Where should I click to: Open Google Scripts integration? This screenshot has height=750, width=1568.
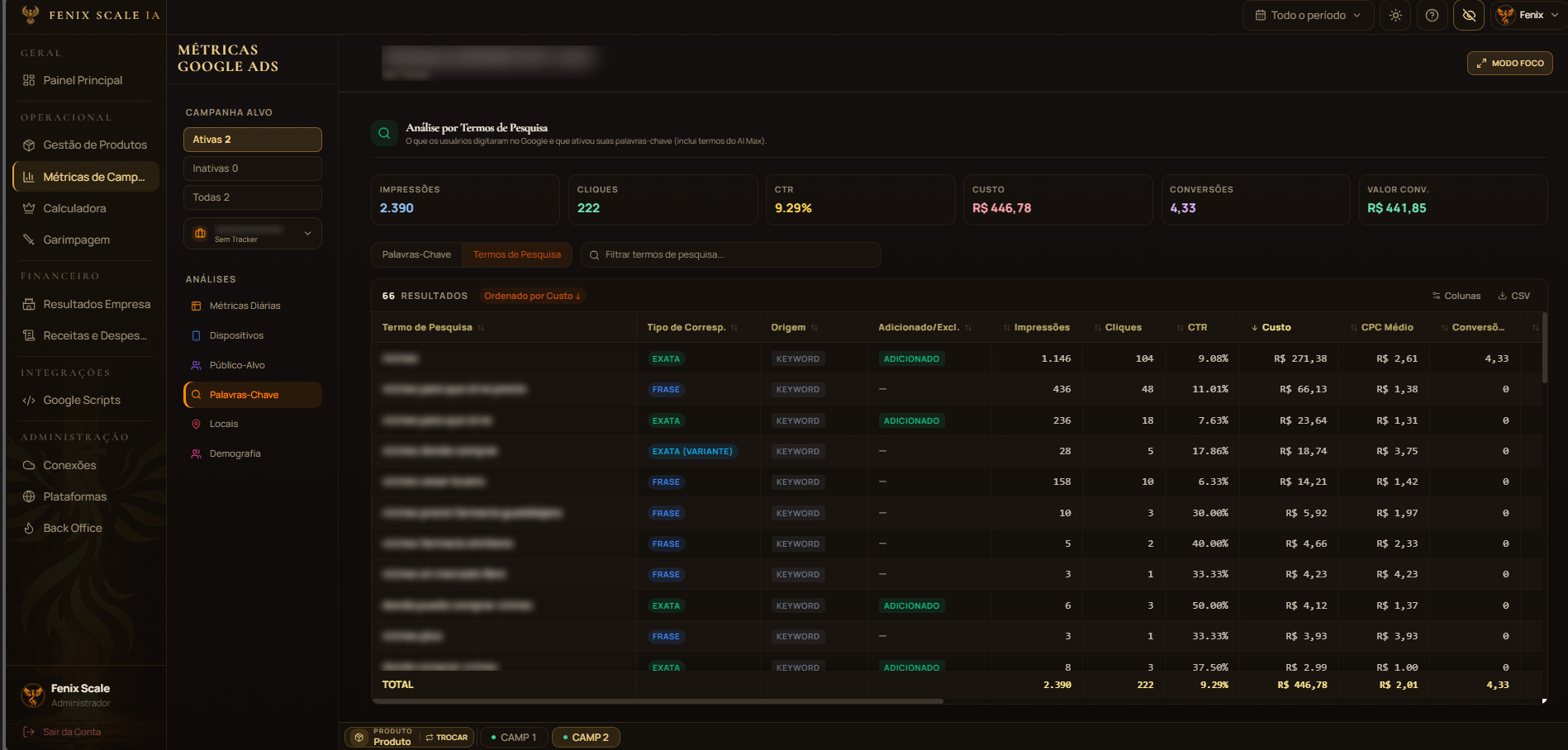coord(81,400)
